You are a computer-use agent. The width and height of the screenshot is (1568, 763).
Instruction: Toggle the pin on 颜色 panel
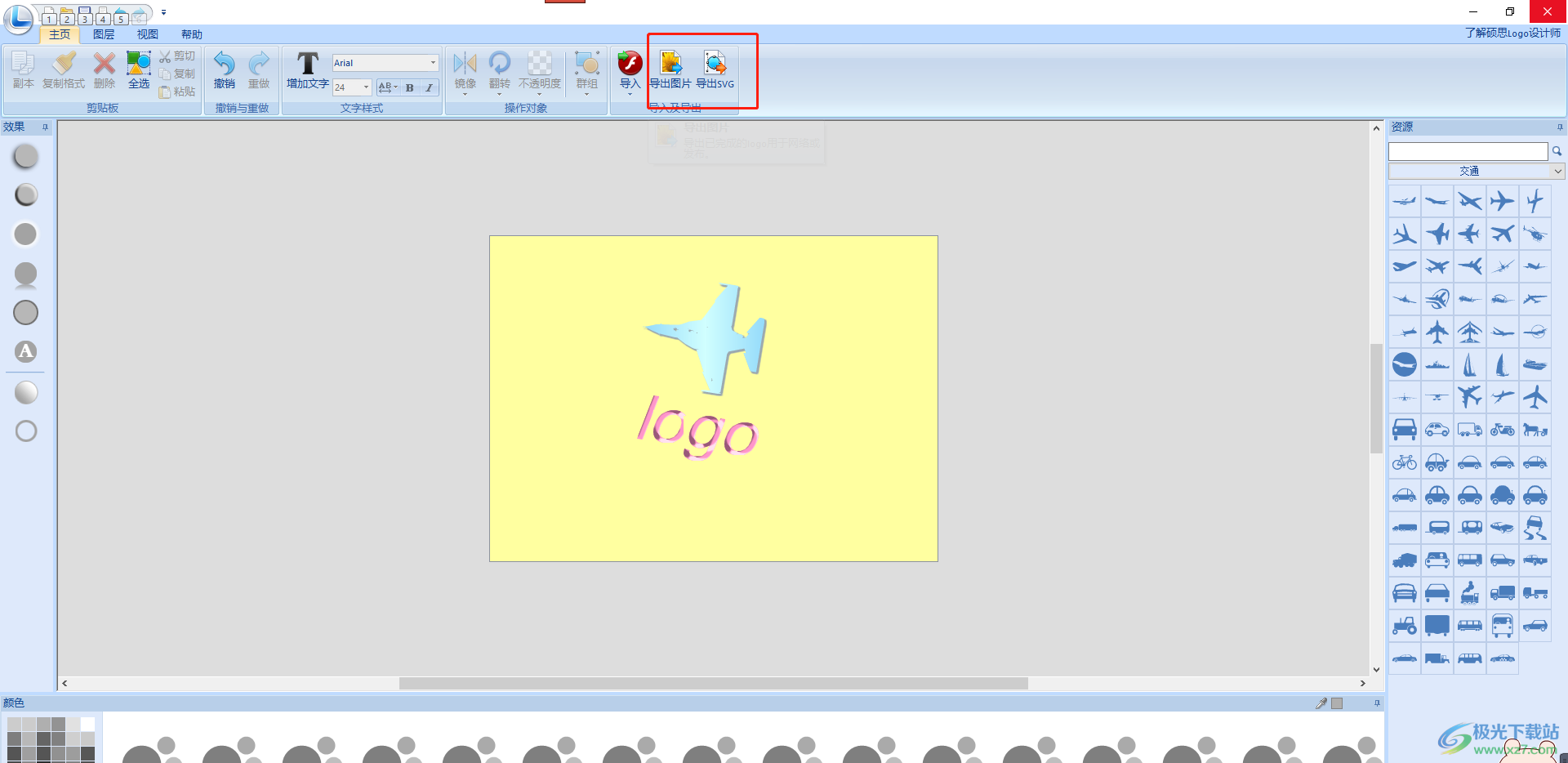[x=1377, y=703]
